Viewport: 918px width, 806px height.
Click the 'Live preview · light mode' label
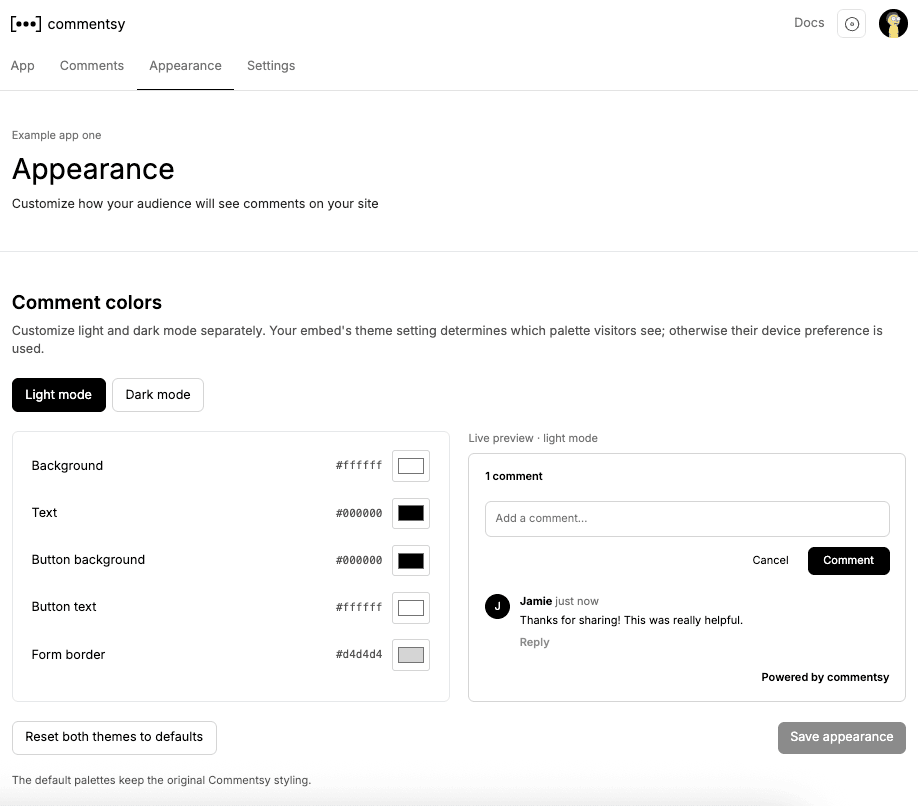click(x=533, y=438)
